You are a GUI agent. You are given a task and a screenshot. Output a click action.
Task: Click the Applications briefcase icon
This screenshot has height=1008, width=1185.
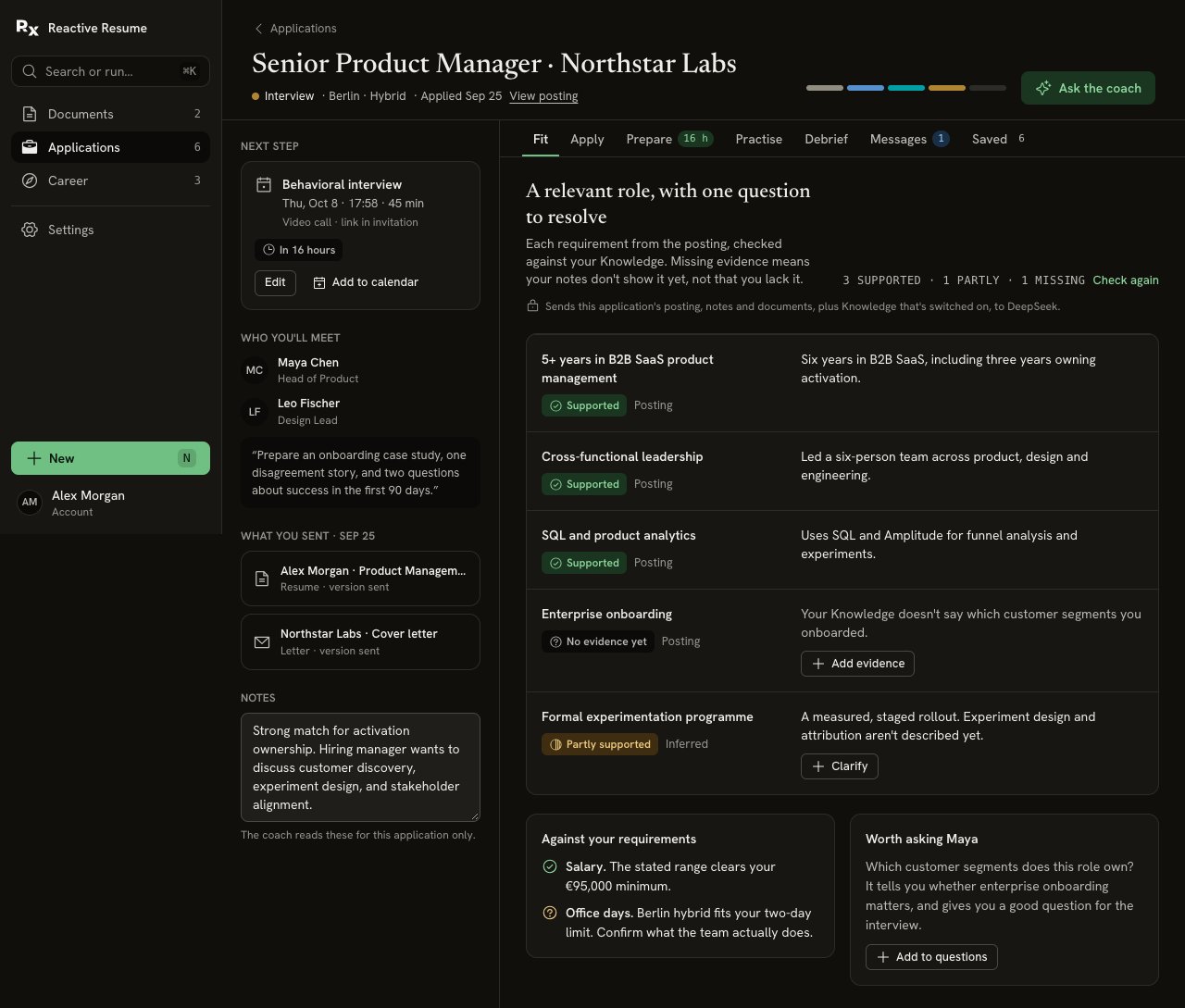pyautogui.click(x=30, y=147)
